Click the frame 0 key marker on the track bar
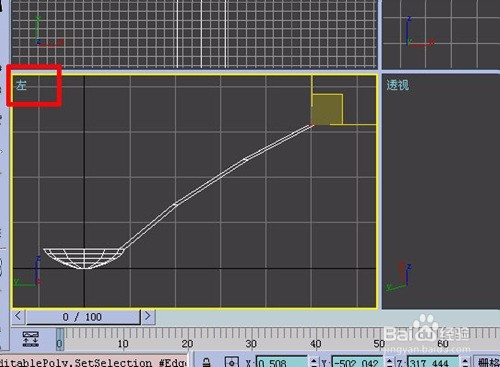 (x=60, y=339)
